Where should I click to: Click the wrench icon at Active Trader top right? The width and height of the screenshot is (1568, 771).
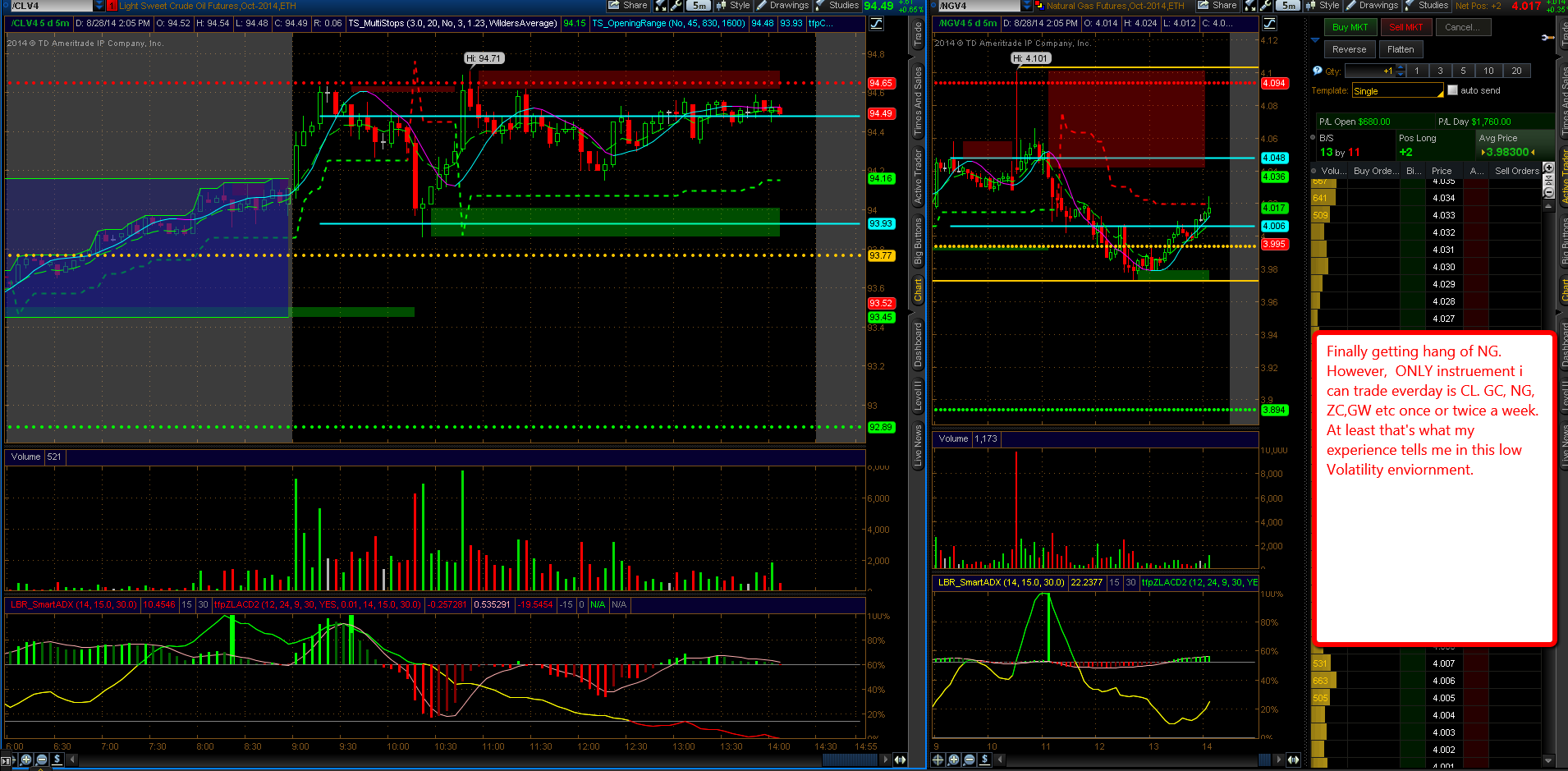tap(1547, 38)
